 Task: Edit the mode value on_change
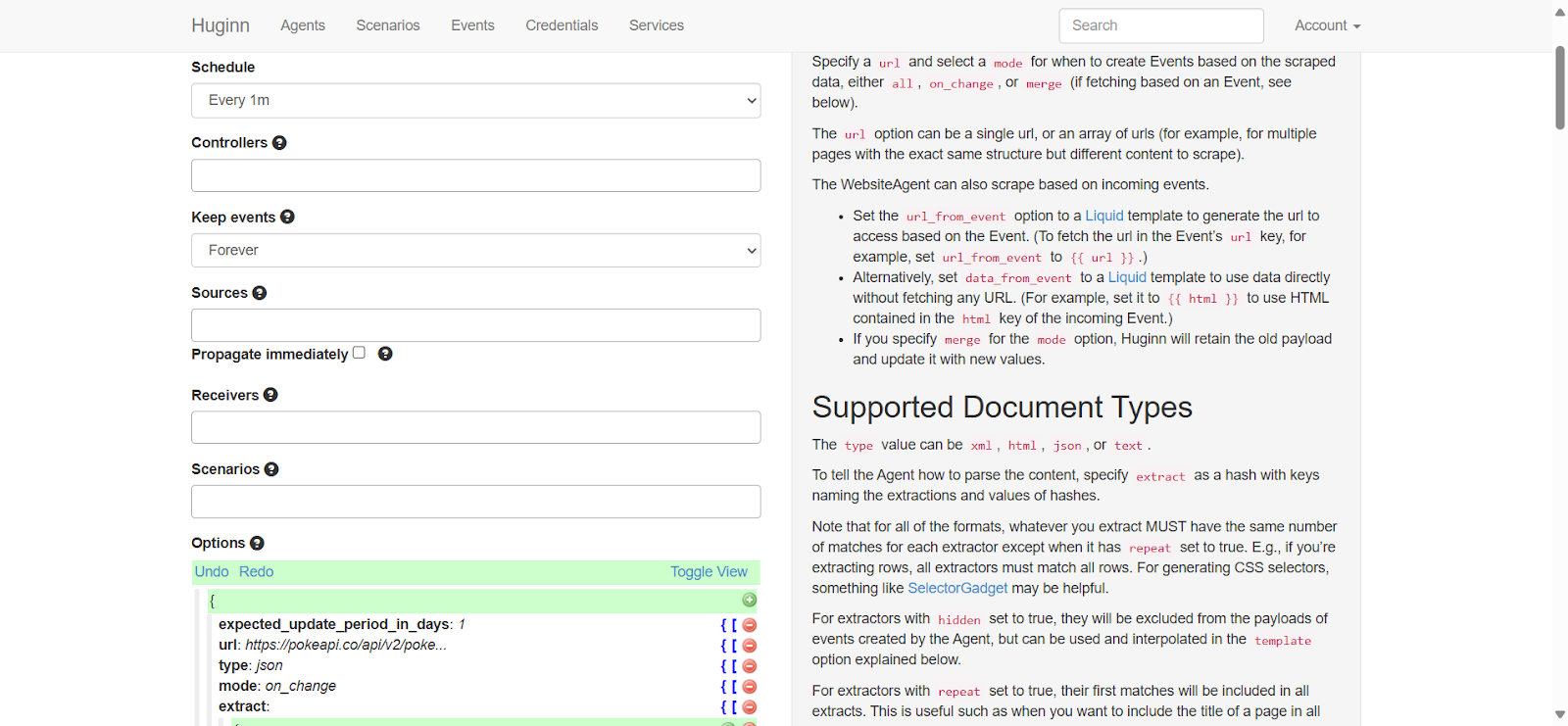[301, 686]
